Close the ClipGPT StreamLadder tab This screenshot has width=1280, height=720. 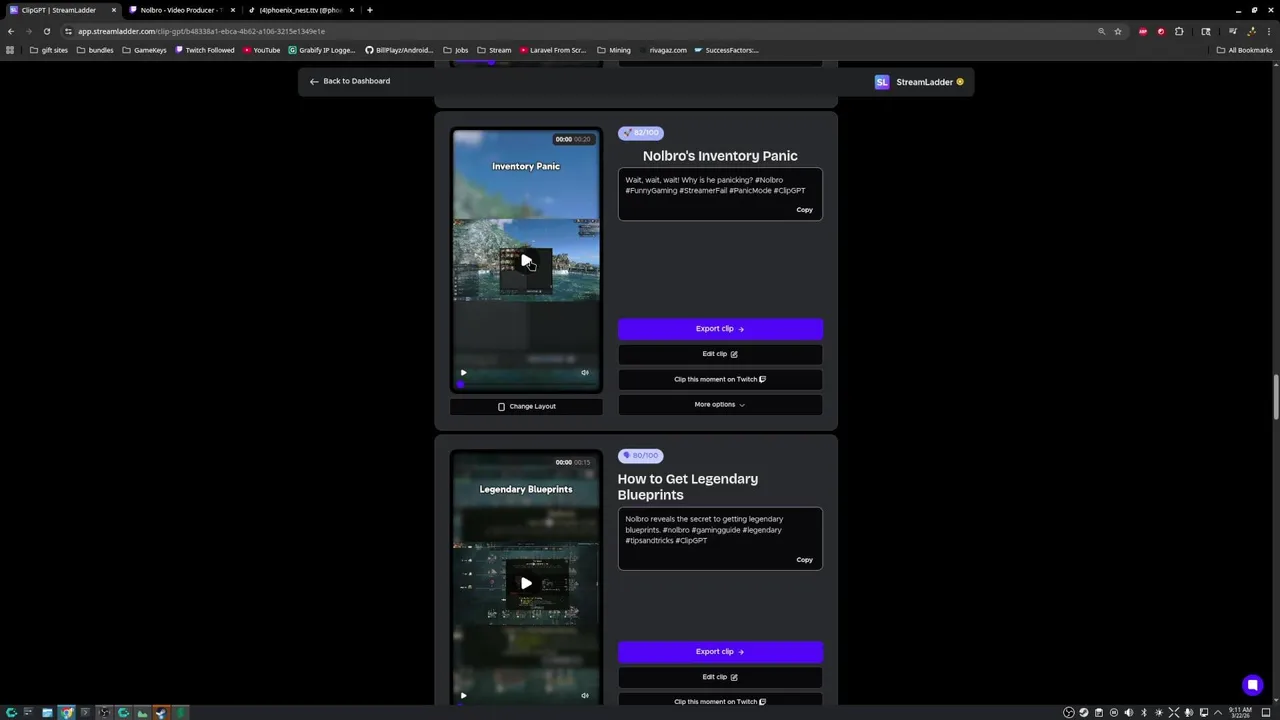pyautogui.click(x=114, y=10)
